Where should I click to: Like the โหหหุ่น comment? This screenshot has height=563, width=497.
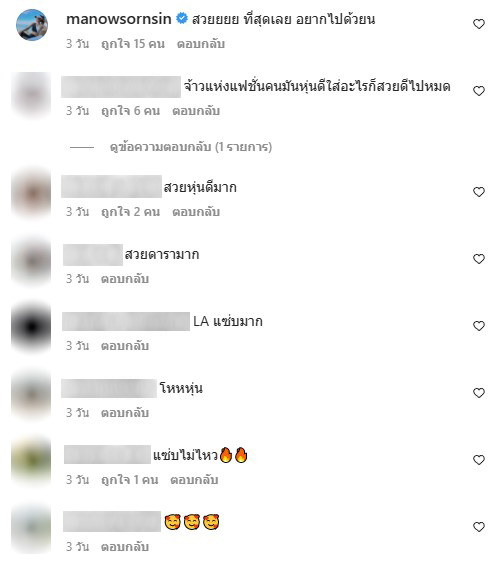click(479, 393)
